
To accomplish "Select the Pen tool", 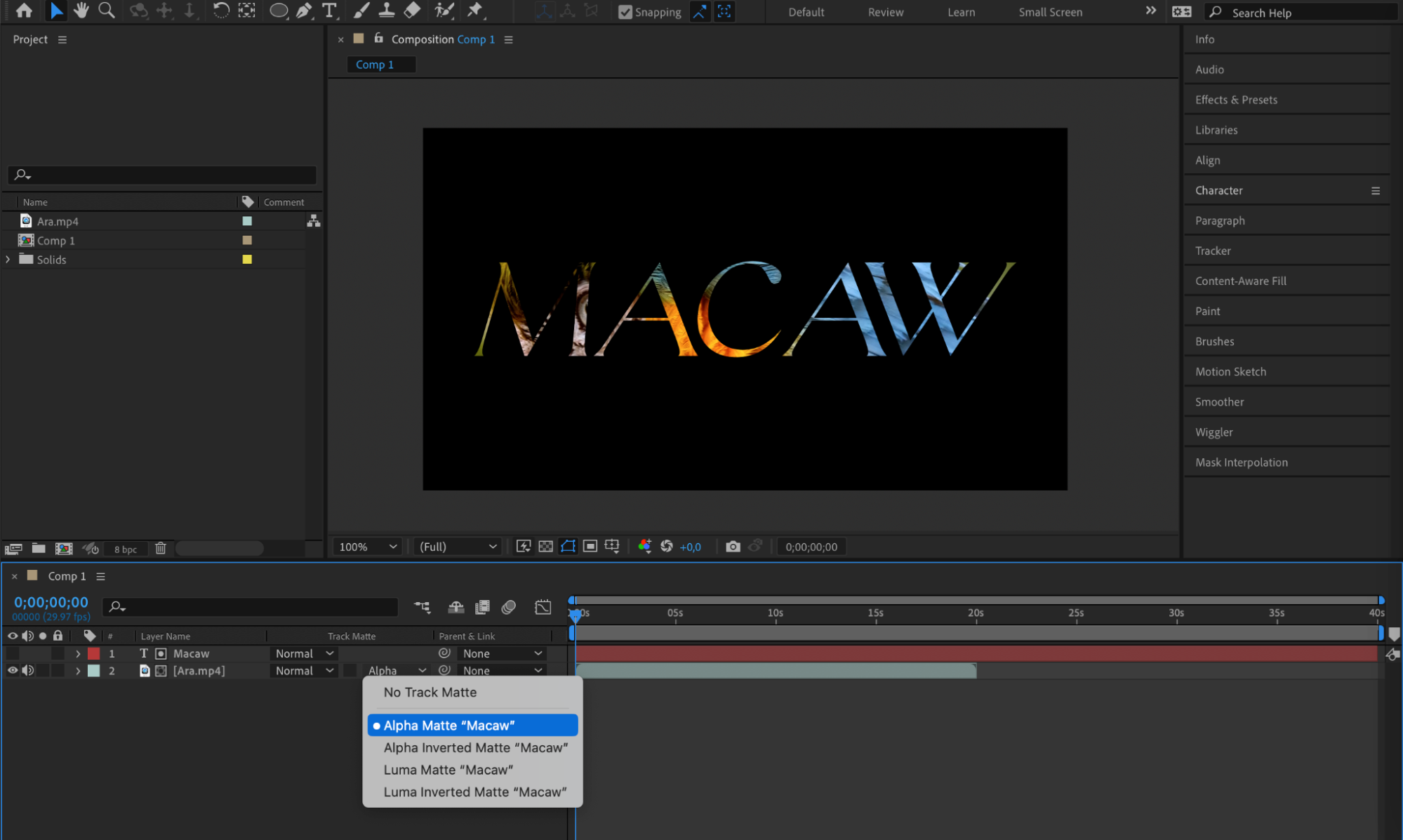I will pos(304,11).
